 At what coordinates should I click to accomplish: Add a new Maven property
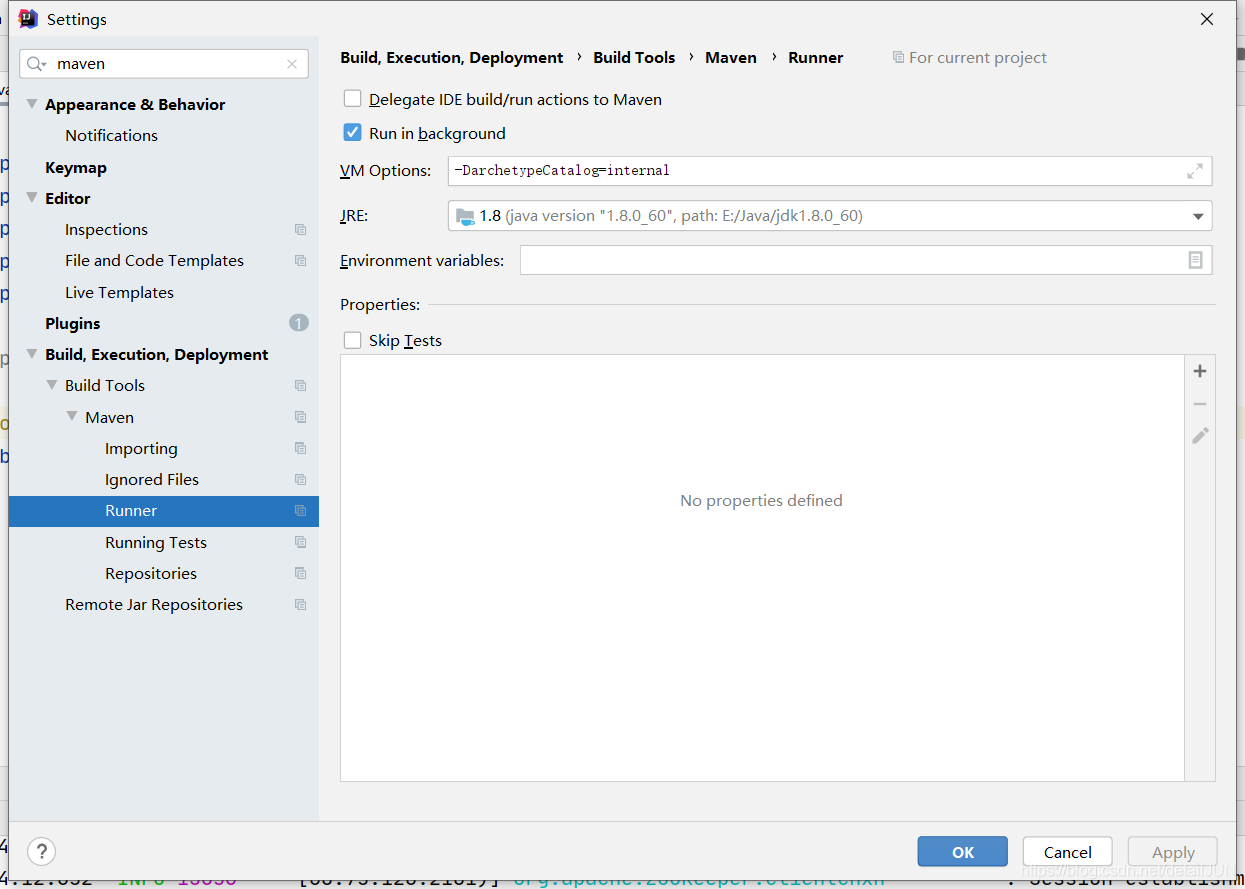click(1200, 371)
